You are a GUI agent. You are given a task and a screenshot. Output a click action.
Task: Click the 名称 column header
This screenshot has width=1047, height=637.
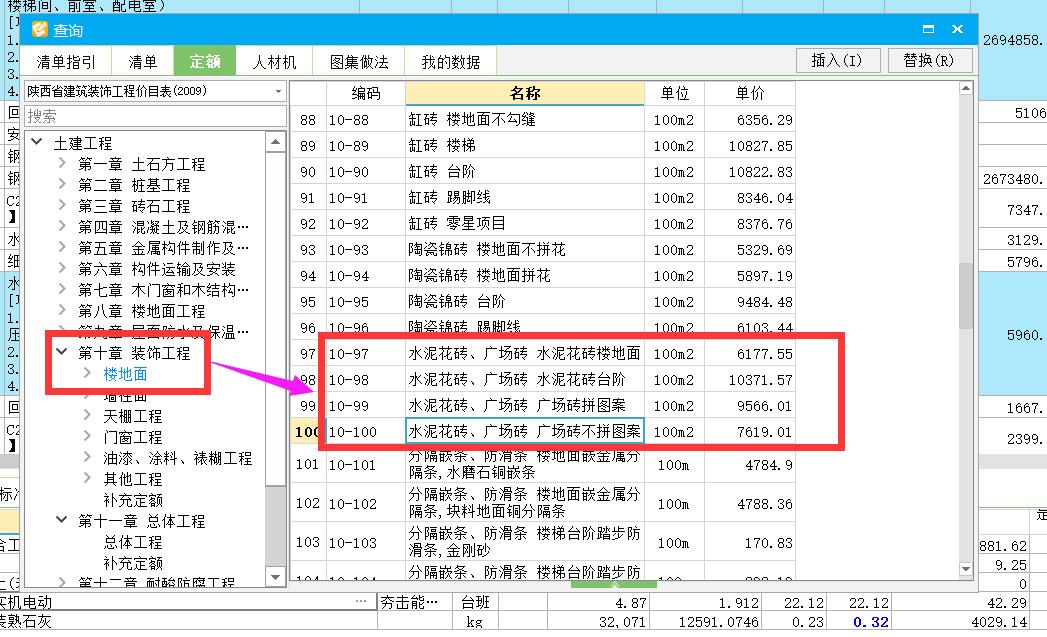pyautogui.click(x=525, y=93)
